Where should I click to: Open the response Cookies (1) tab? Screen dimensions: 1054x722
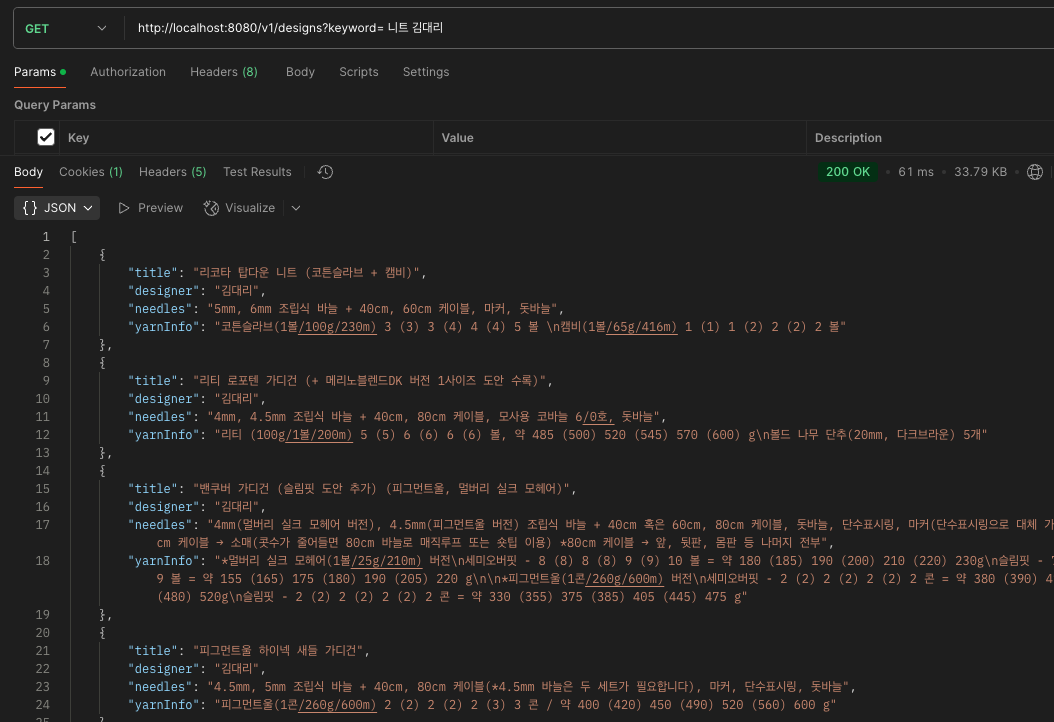click(91, 172)
